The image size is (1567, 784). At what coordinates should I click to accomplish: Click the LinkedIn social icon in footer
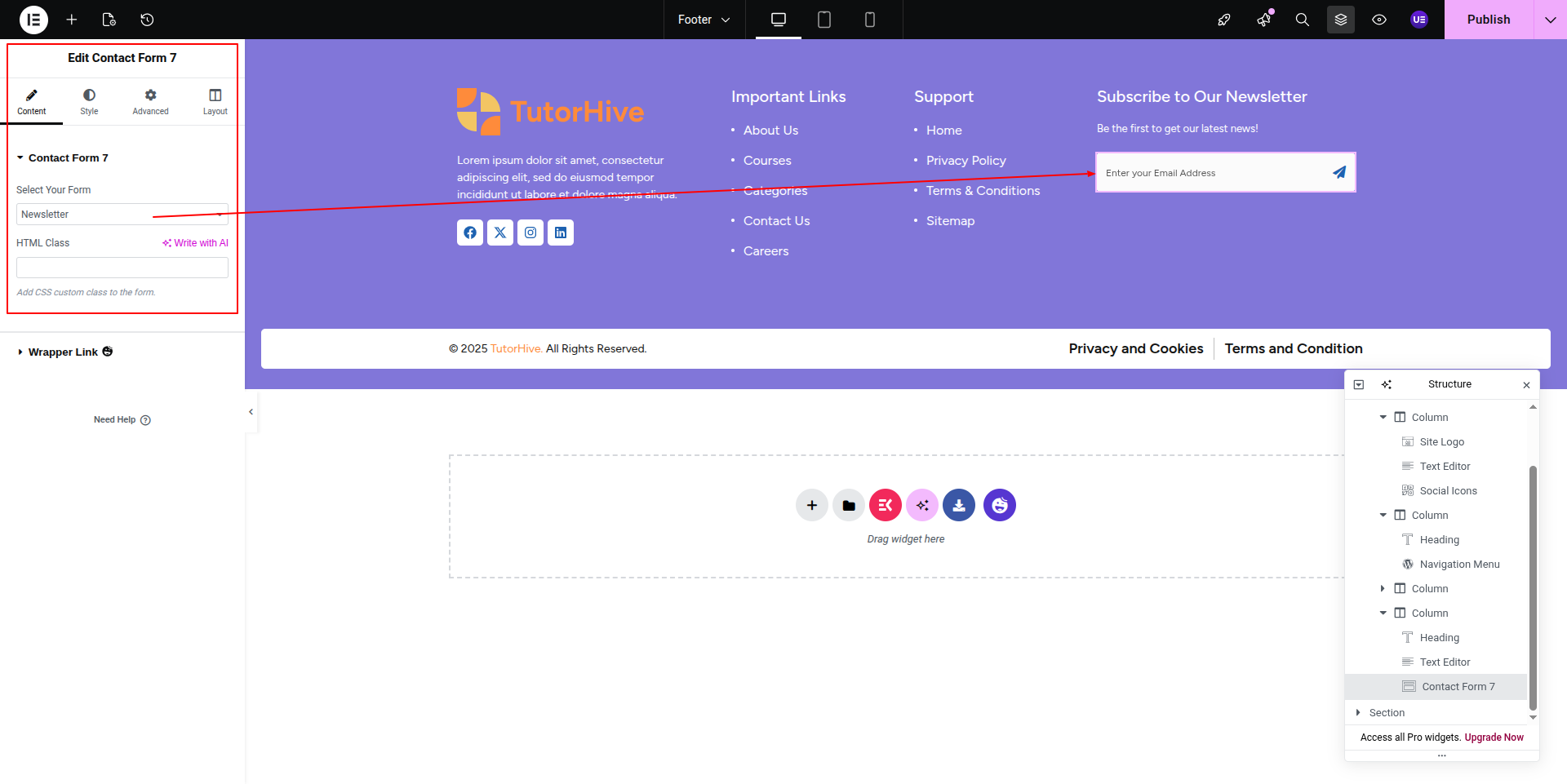(x=560, y=233)
